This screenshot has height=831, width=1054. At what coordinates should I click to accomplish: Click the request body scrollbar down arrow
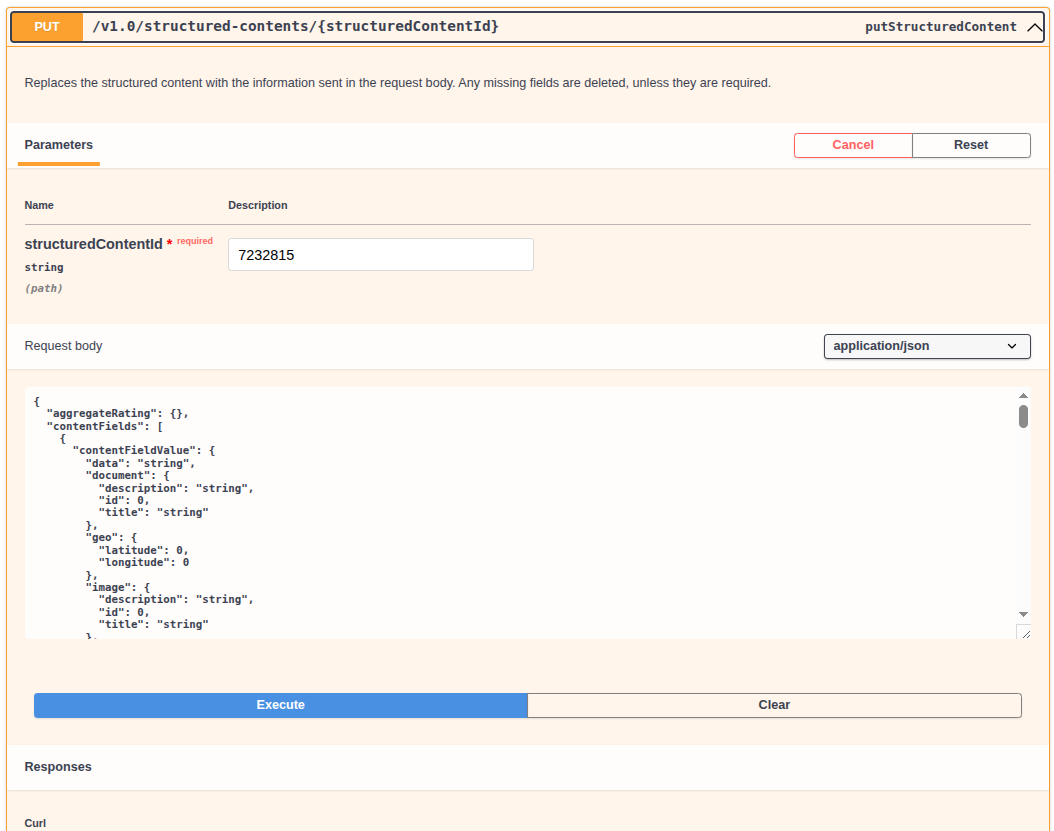1023,613
